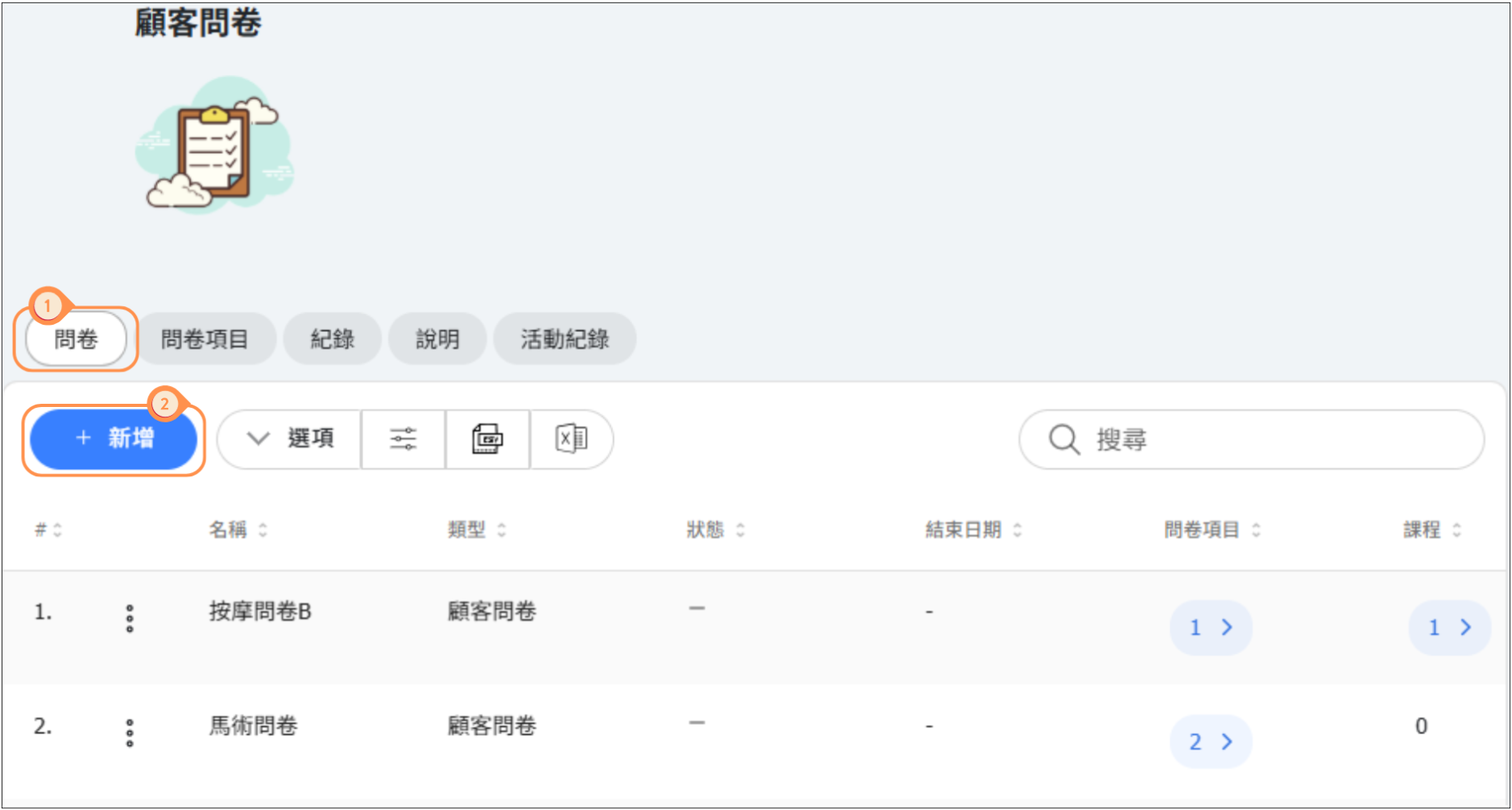
Task: Expand 問卷項目 count for 馬術問卷
Action: click(x=1210, y=741)
